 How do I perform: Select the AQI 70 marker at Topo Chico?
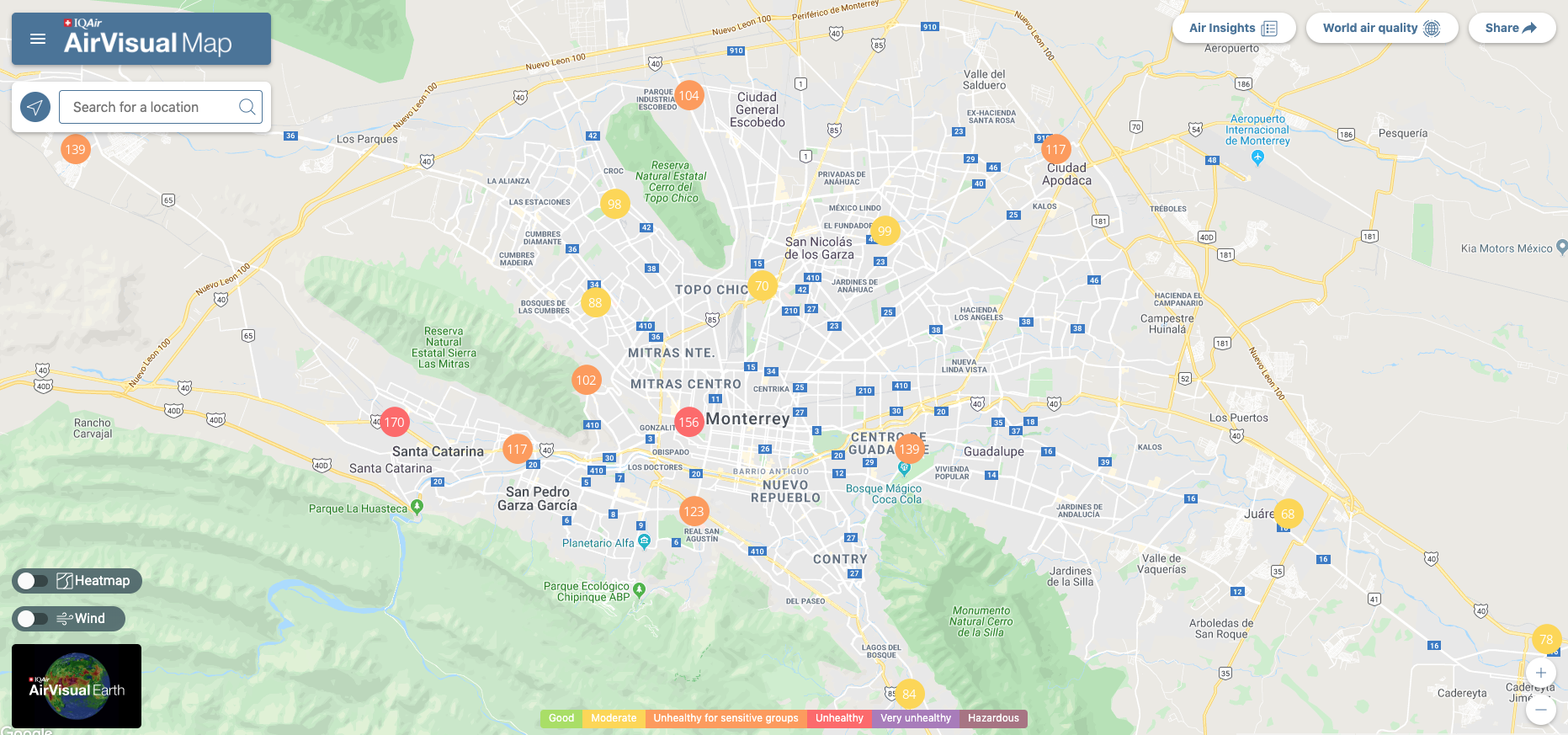(762, 286)
